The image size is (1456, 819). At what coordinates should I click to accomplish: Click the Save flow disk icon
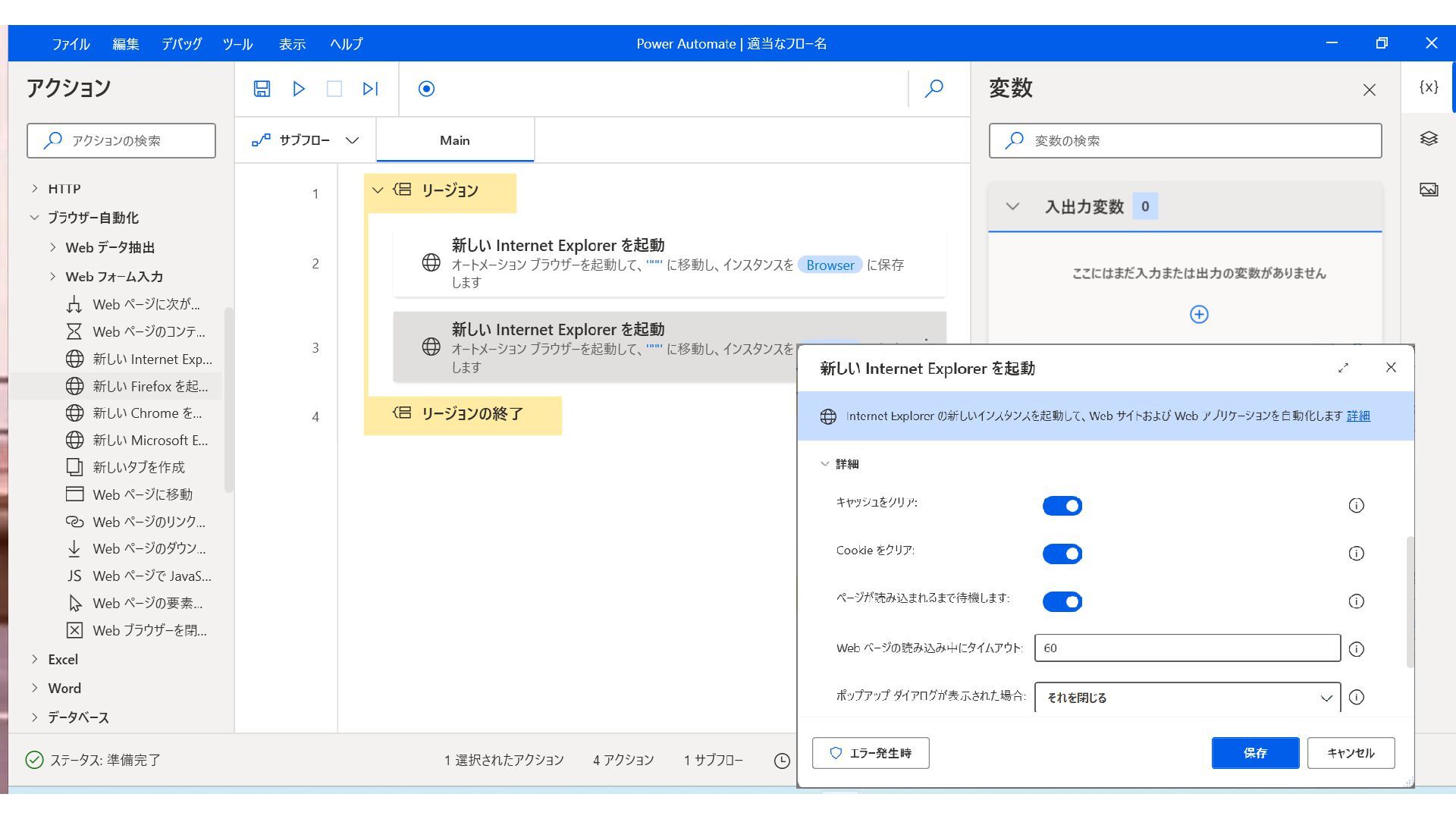pos(262,89)
